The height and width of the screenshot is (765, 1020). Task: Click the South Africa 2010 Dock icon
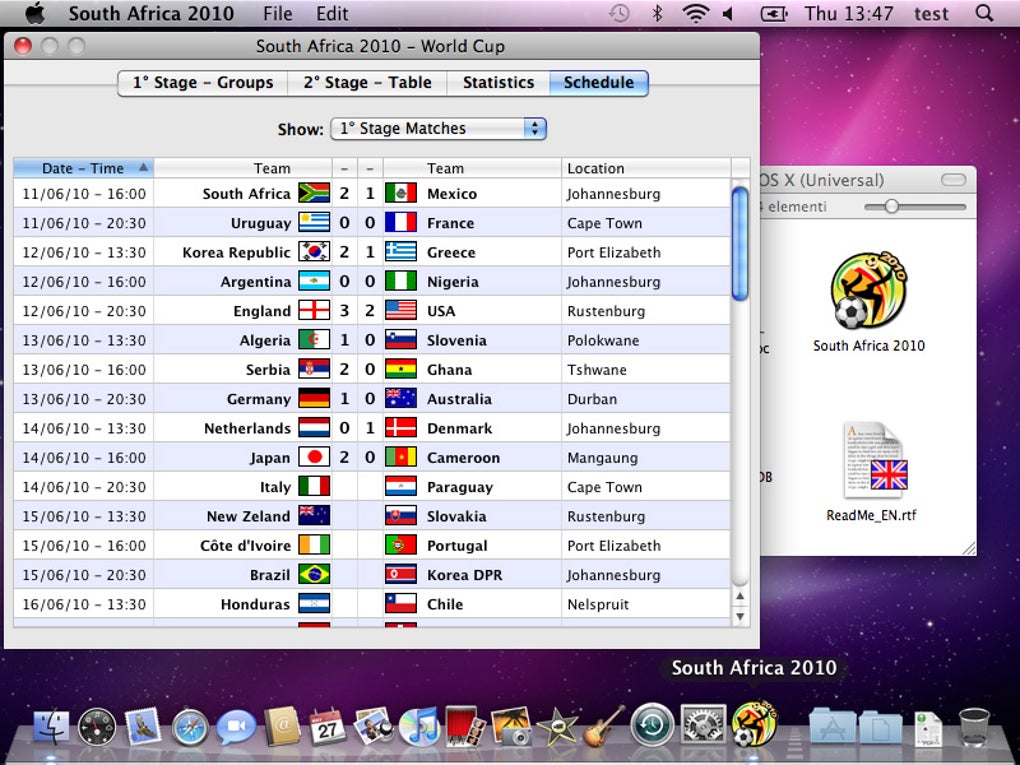[754, 723]
